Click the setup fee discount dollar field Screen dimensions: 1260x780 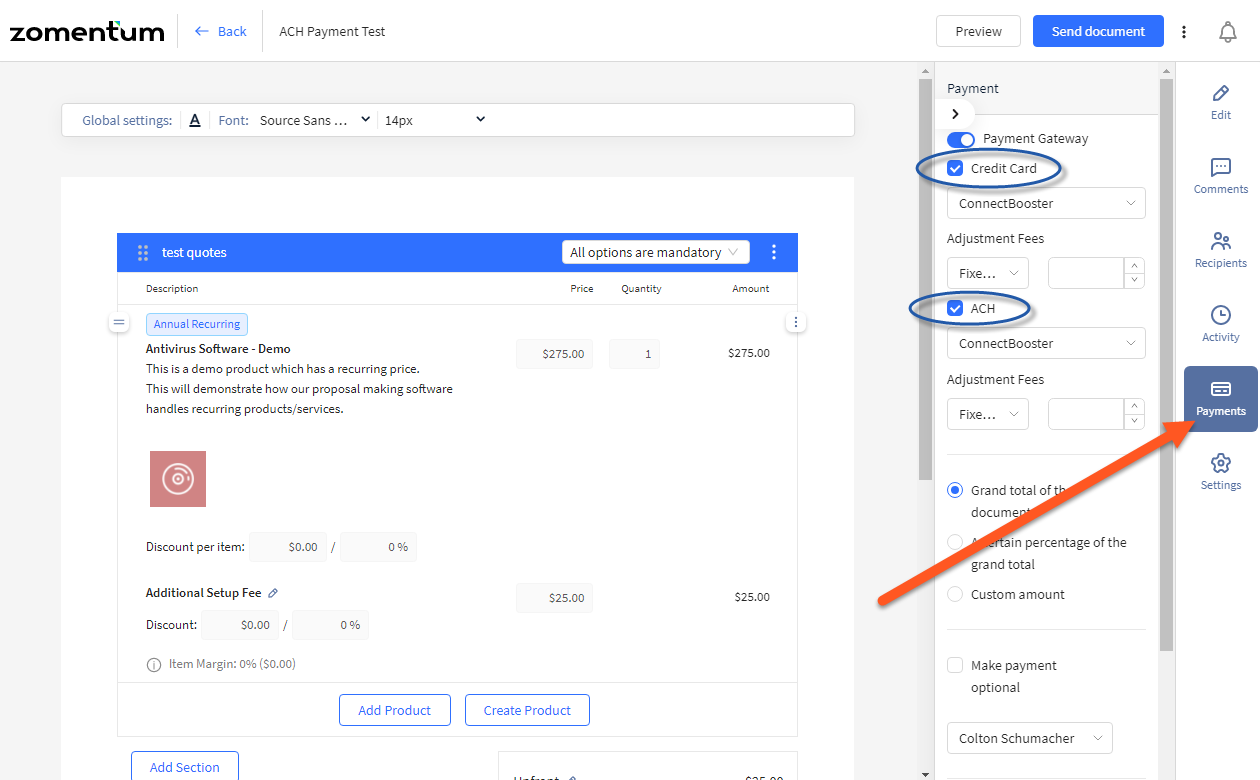coord(240,625)
